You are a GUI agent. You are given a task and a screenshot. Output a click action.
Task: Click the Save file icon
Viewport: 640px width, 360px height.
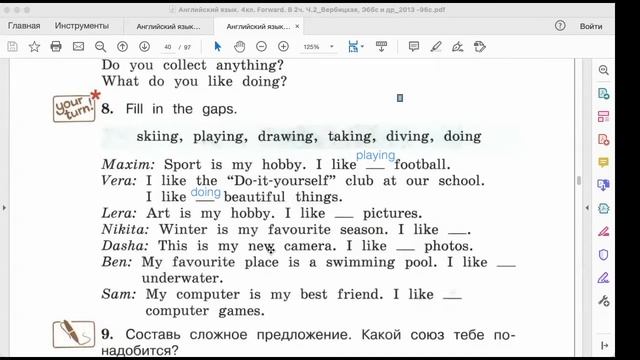click(13, 47)
